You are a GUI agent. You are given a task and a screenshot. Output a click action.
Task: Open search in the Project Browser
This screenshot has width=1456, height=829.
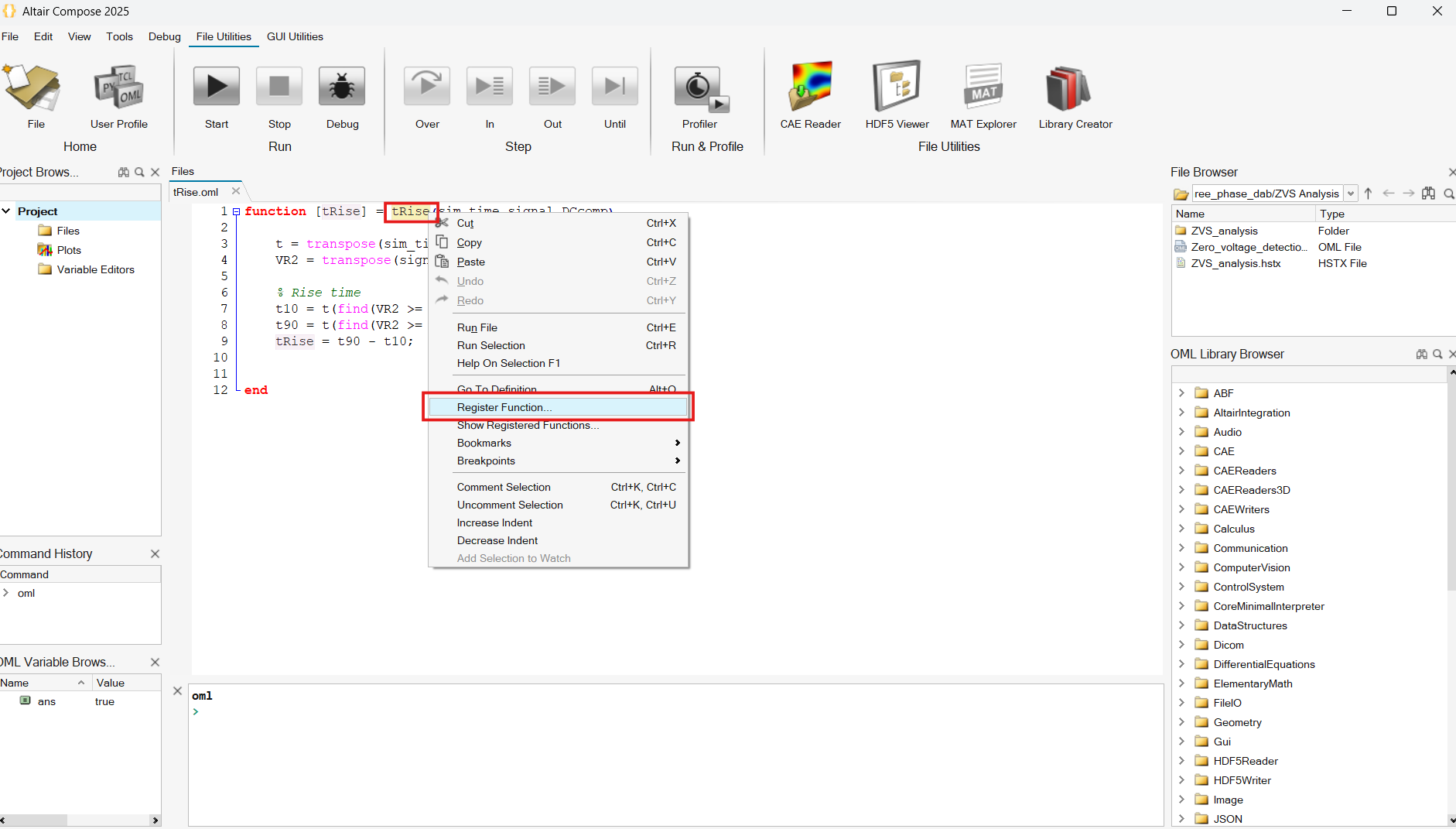[x=139, y=172]
